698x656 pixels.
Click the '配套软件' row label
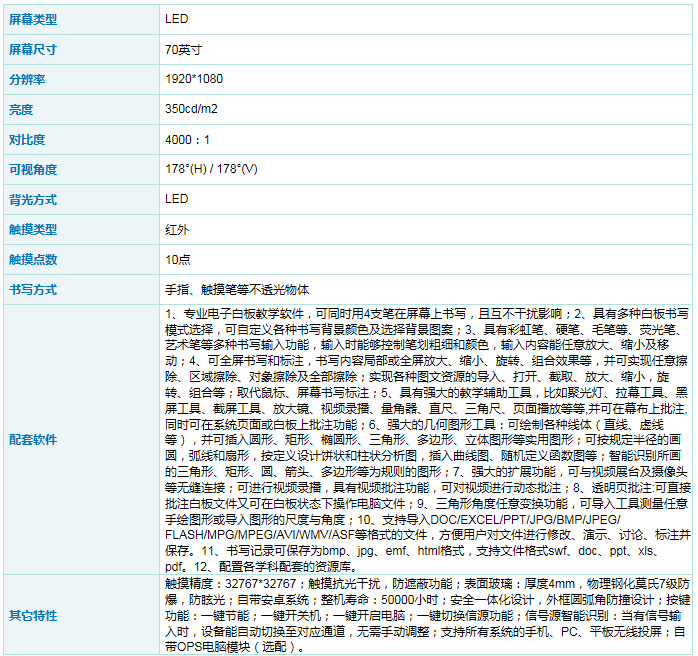(x=33, y=440)
